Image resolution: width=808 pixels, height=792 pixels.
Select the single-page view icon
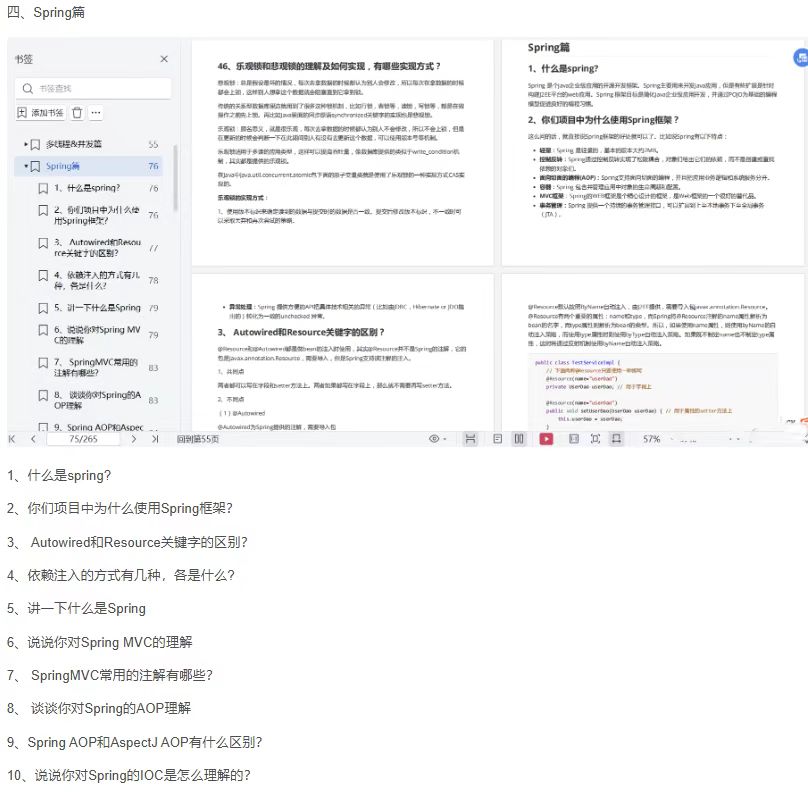(498, 437)
